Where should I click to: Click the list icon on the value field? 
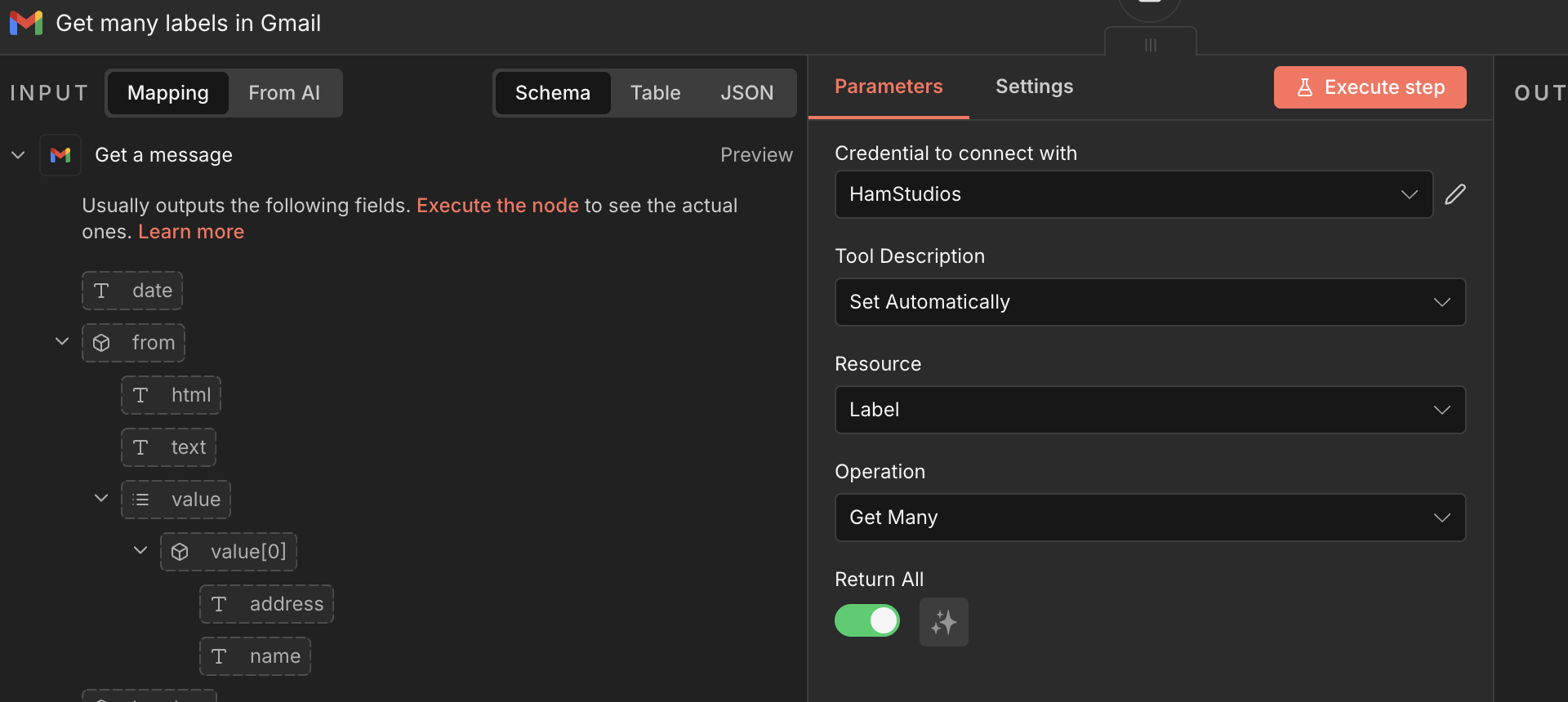pos(140,500)
